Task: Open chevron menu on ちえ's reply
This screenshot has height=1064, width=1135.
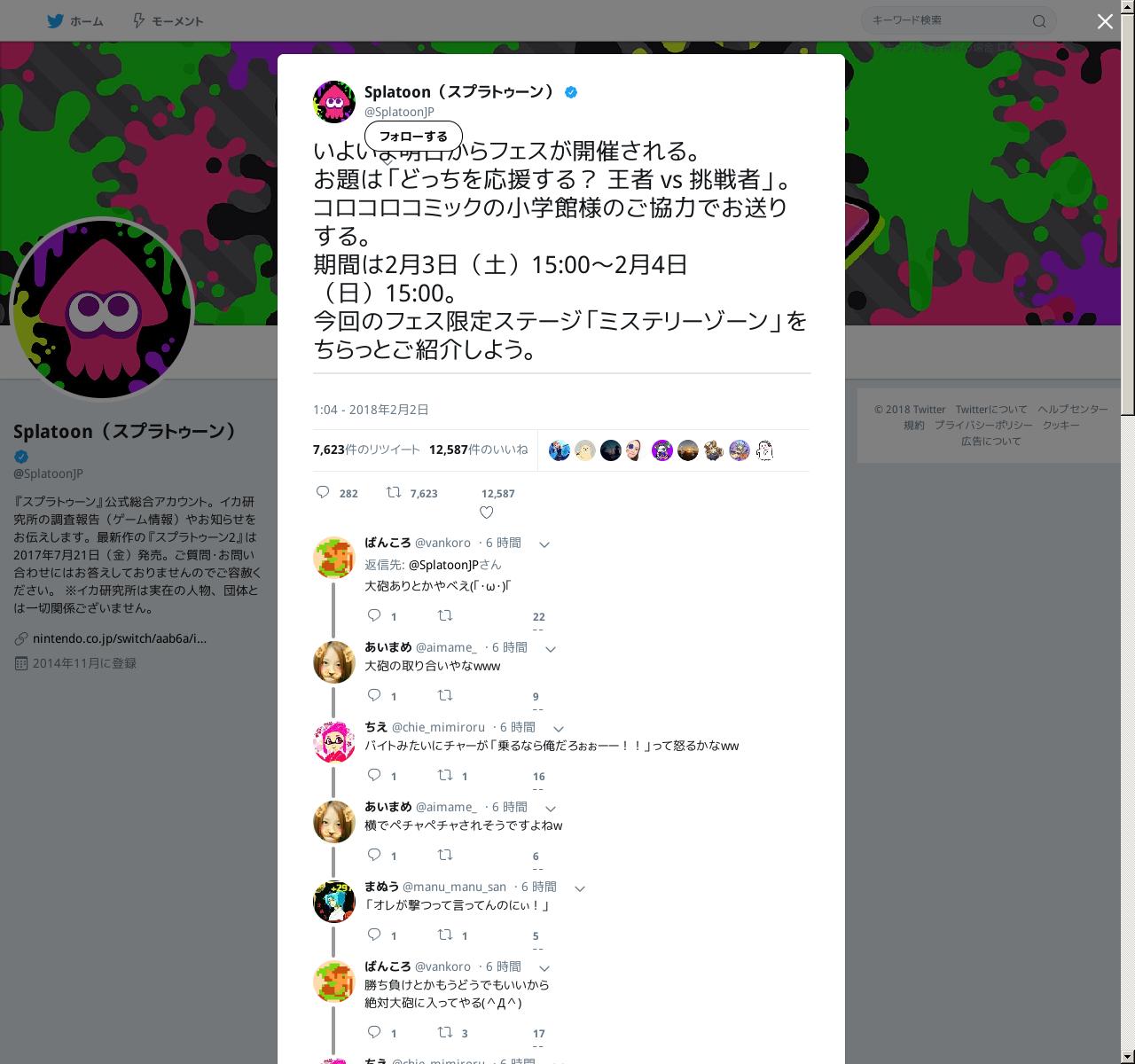Action: click(559, 729)
